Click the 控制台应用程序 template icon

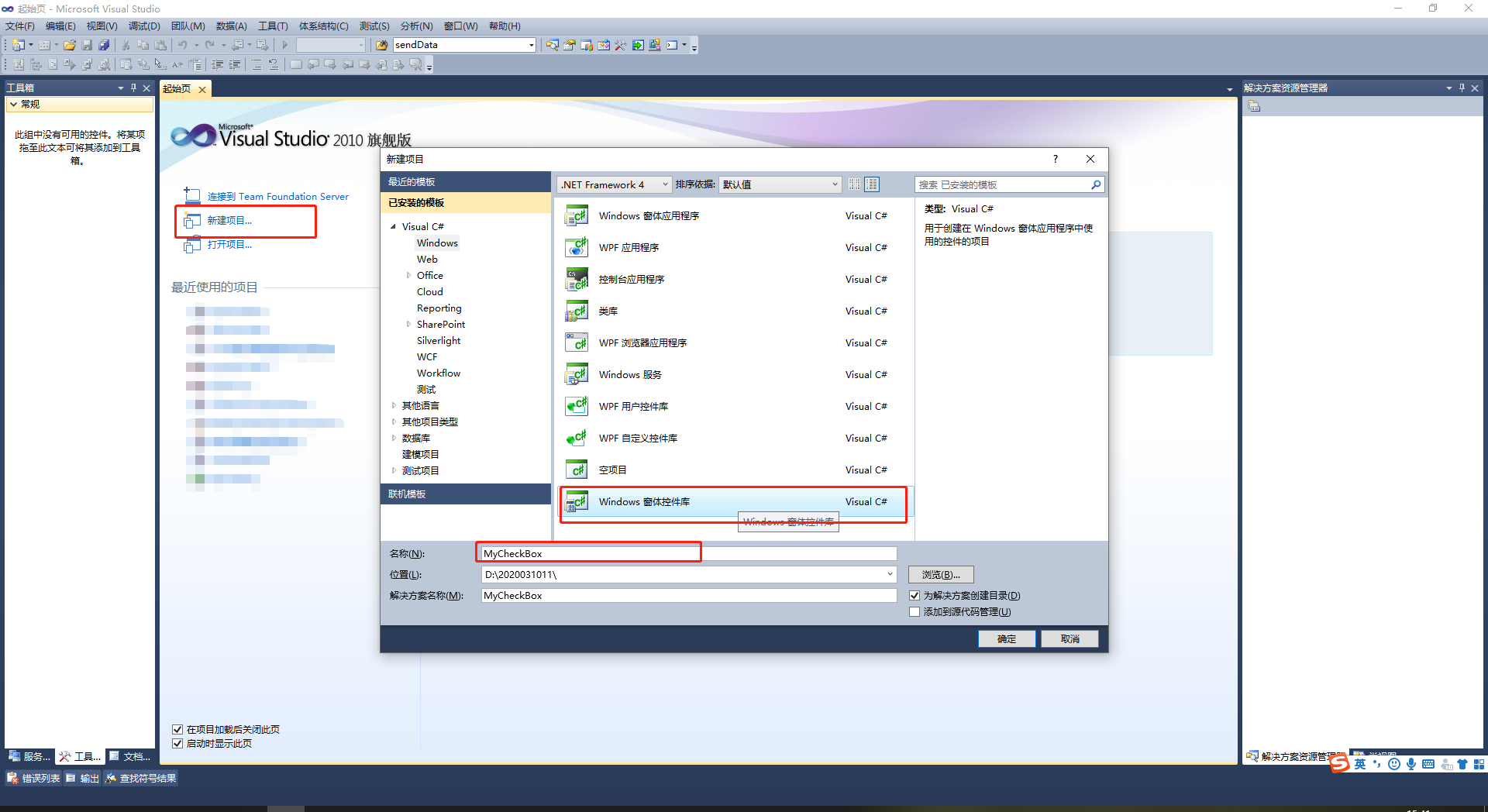(577, 279)
